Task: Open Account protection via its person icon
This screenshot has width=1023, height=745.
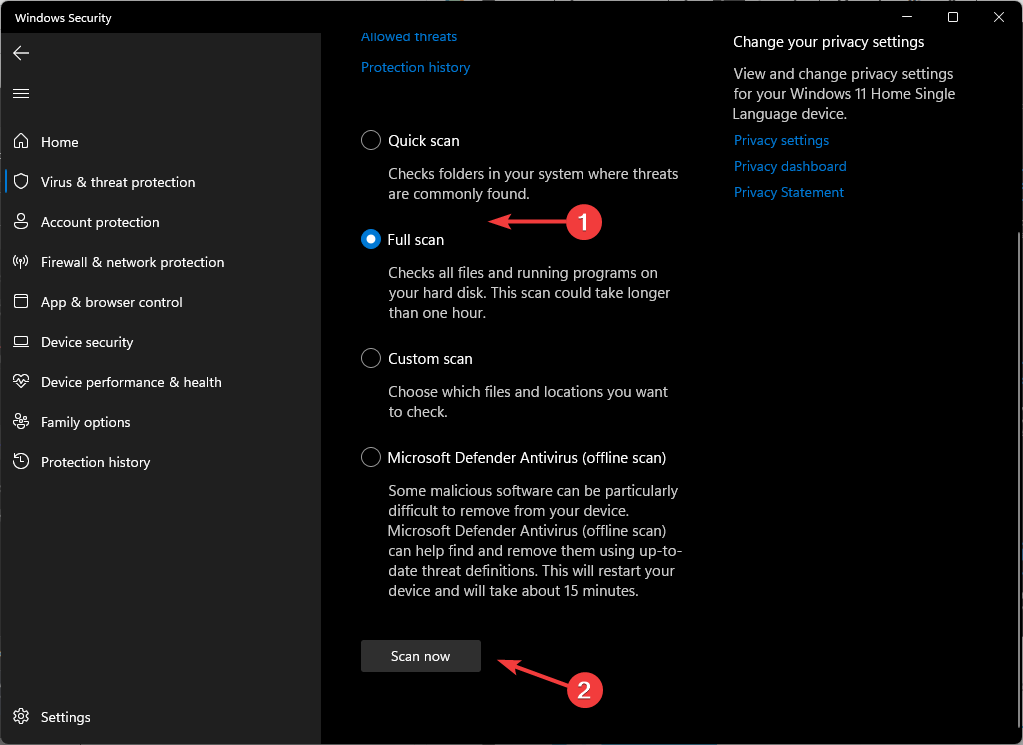Action: (20, 222)
